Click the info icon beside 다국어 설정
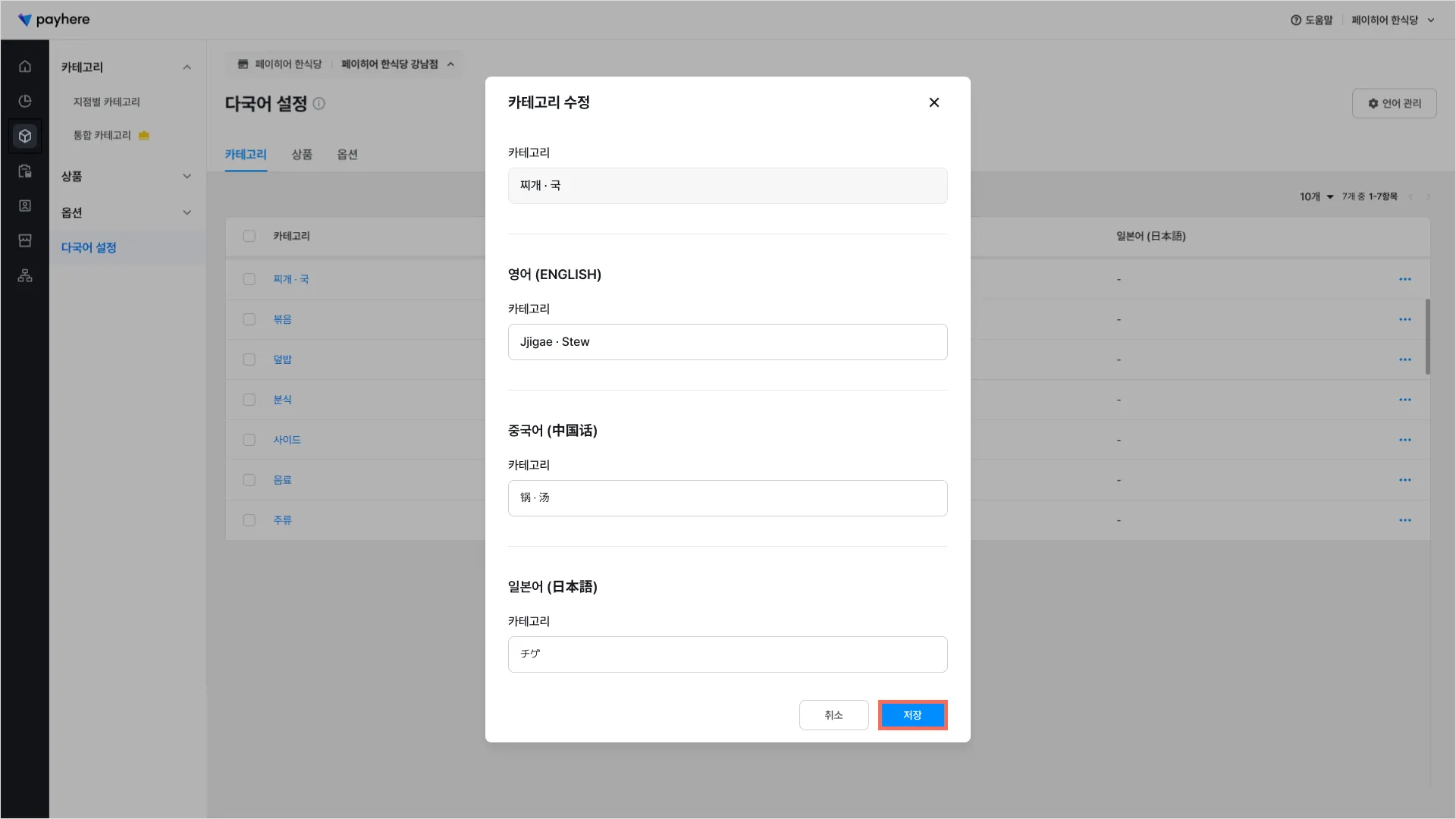 point(319,104)
